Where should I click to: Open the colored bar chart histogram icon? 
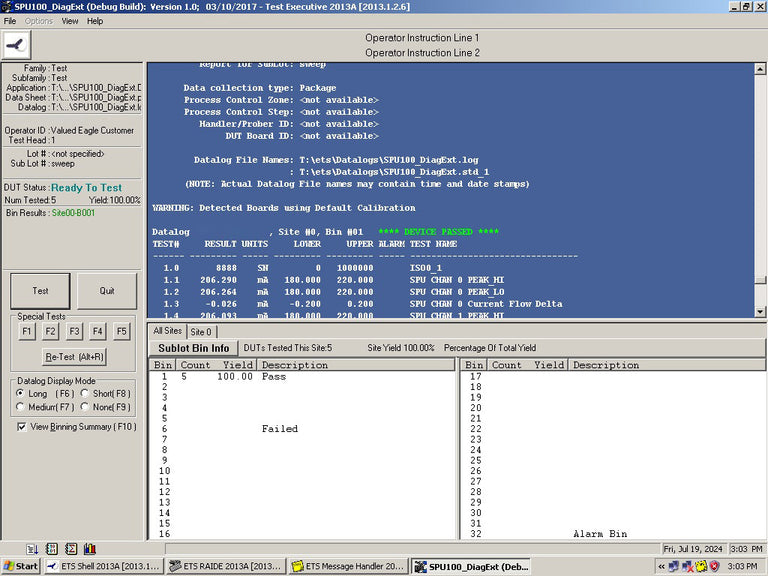coord(90,549)
